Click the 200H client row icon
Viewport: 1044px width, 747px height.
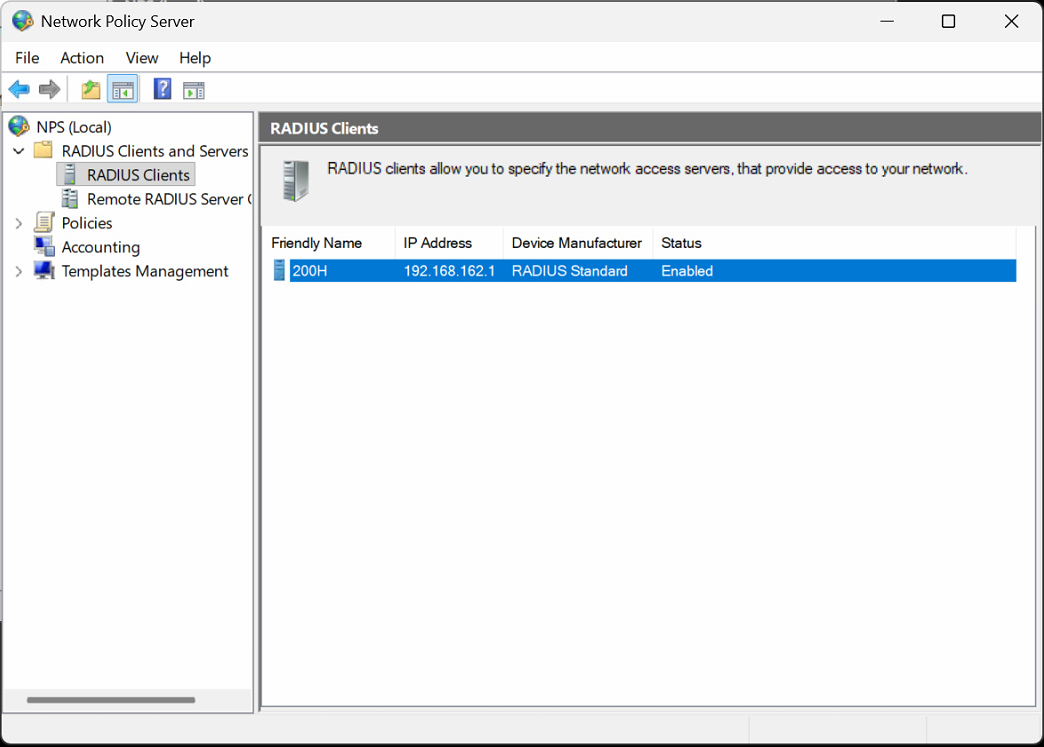pos(280,270)
